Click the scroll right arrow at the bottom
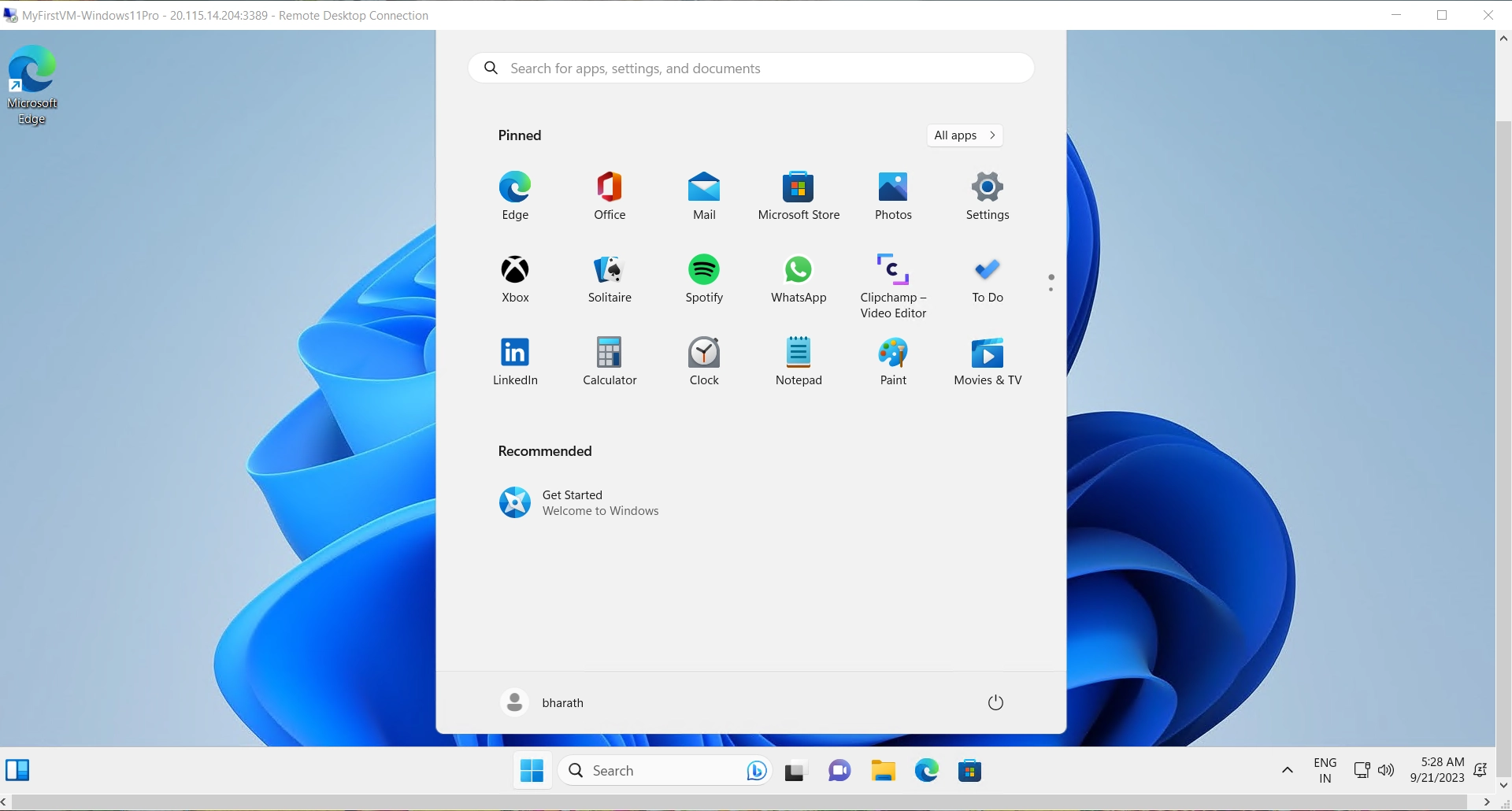Image resolution: width=1512 pixels, height=811 pixels. [x=1487, y=802]
